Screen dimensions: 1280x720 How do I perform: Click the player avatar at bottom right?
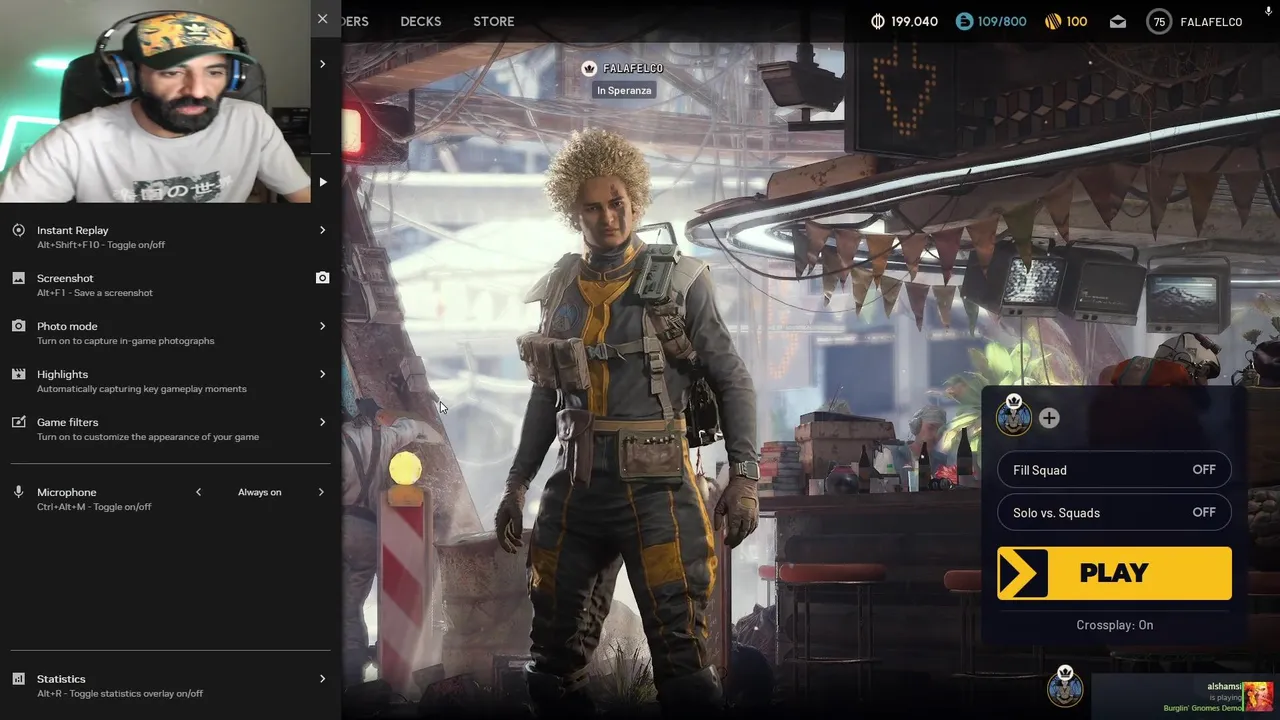click(x=1065, y=687)
